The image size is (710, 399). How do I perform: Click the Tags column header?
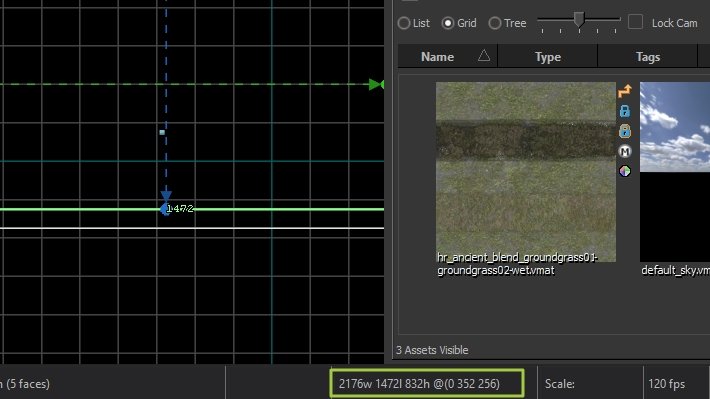(648, 57)
